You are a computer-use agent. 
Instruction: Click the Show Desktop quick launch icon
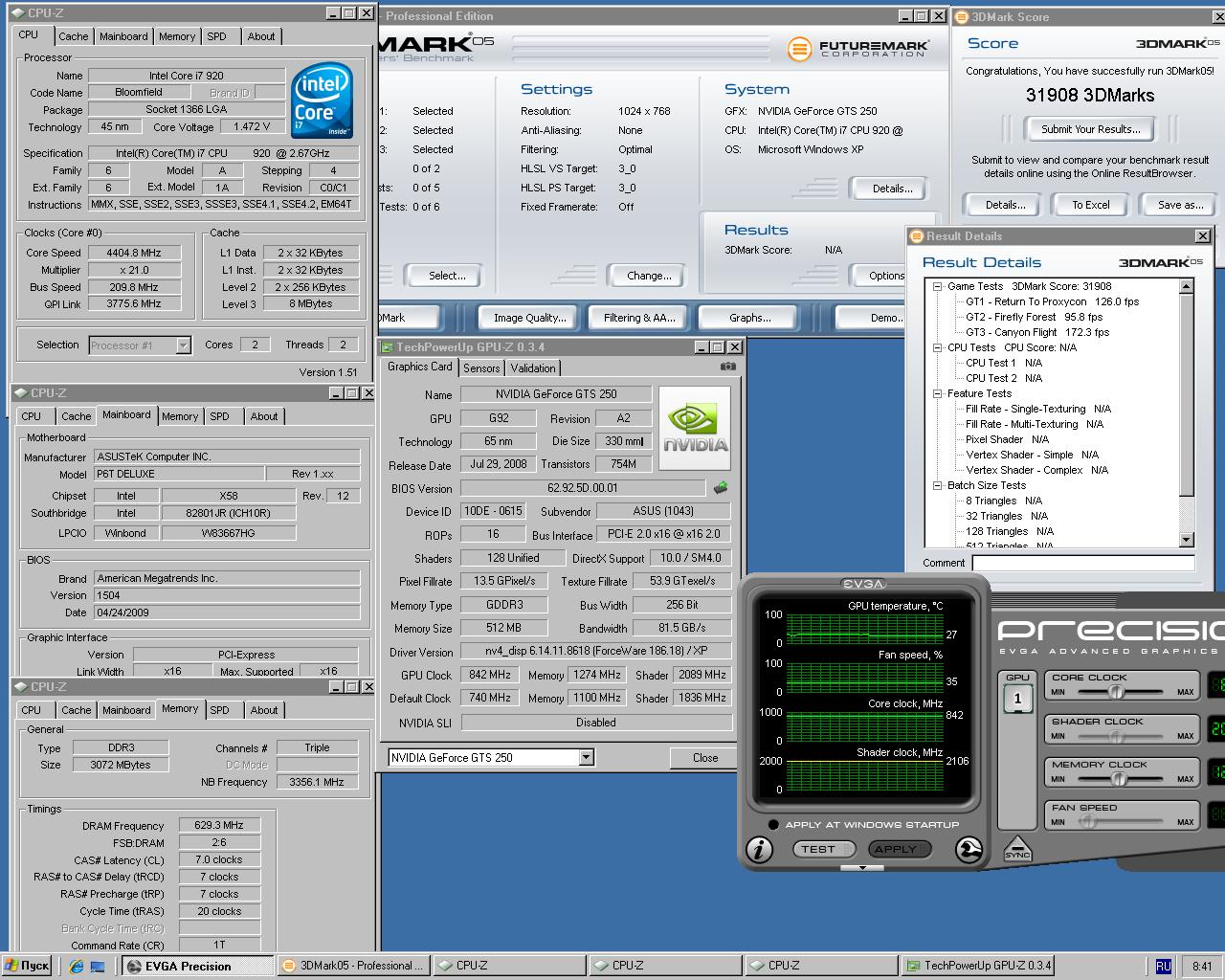(98, 967)
